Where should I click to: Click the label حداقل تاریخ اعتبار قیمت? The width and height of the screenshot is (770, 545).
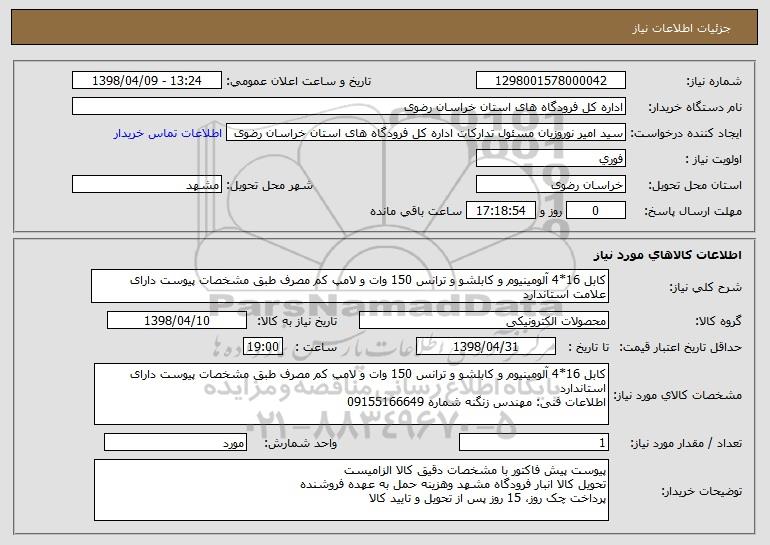tap(680, 347)
